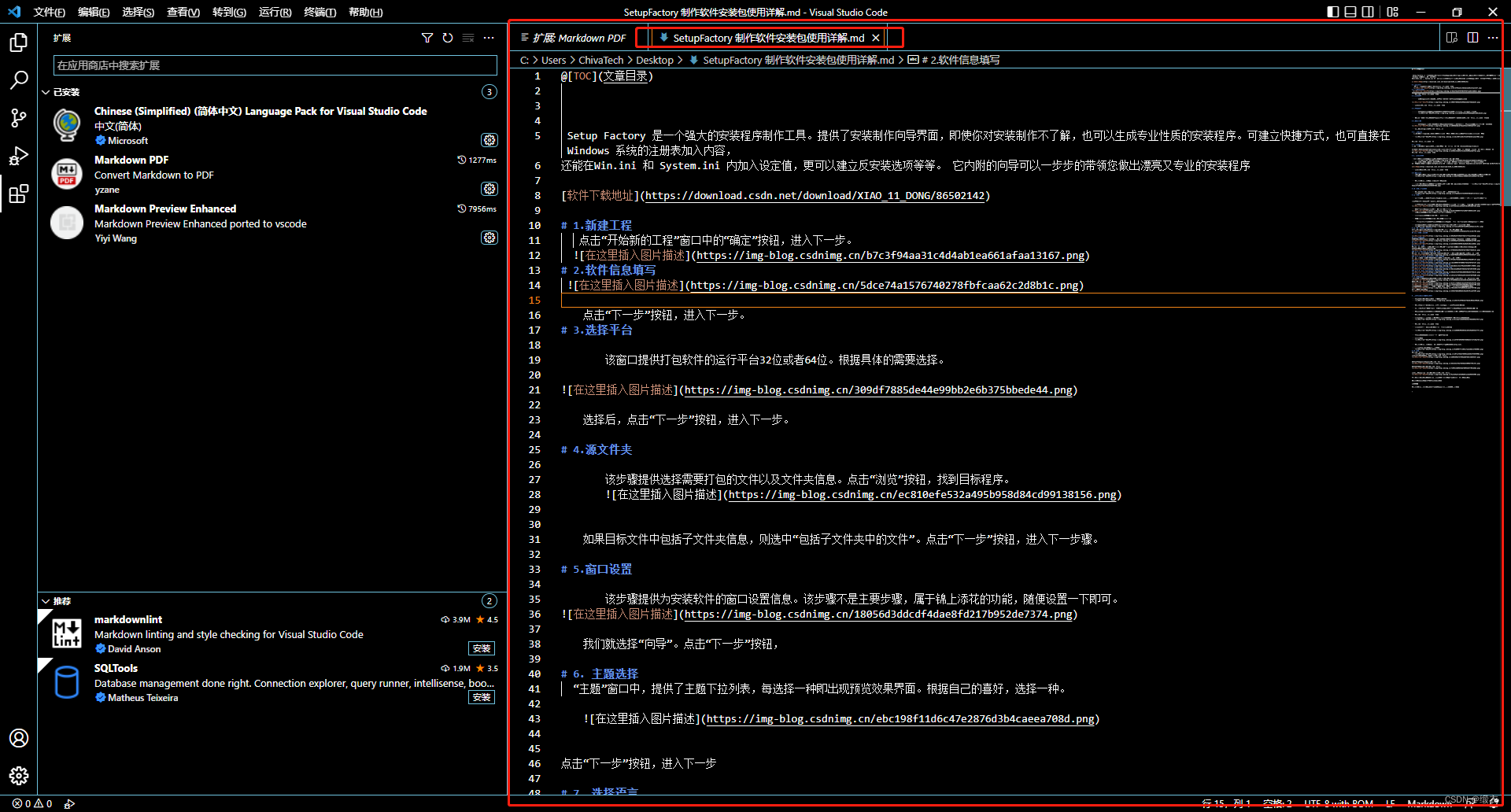Expand the '# 2.软件信息填写' breadcrumb symbol
The width and height of the screenshot is (1511, 812).
point(954,60)
